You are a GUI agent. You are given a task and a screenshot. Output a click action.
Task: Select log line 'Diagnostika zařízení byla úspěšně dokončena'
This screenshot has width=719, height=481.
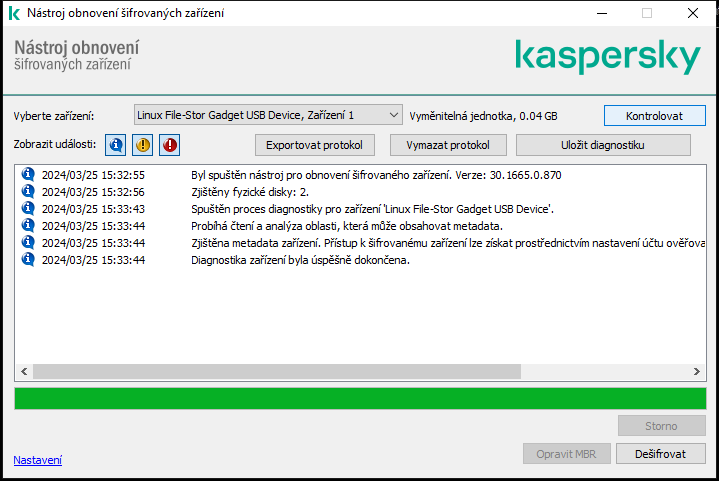(x=300, y=260)
